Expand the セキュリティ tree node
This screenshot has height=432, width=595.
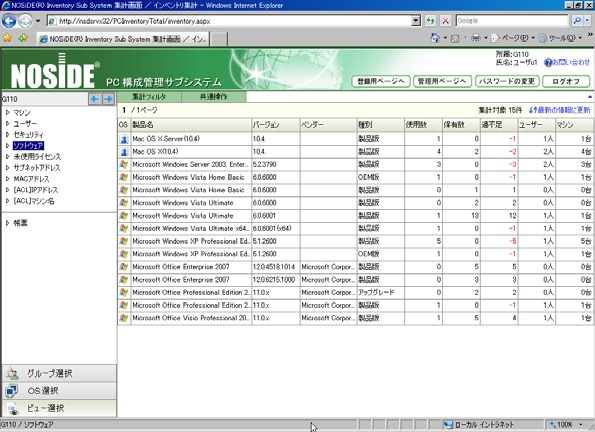(7, 134)
